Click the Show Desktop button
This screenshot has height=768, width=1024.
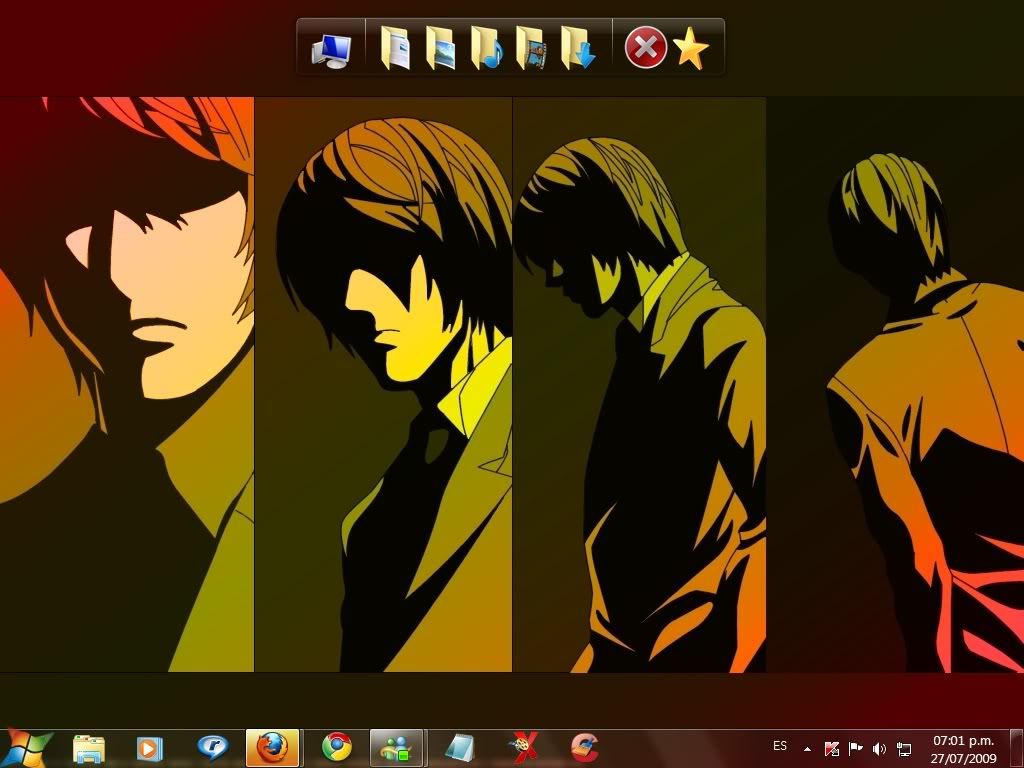click(1016, 748)
